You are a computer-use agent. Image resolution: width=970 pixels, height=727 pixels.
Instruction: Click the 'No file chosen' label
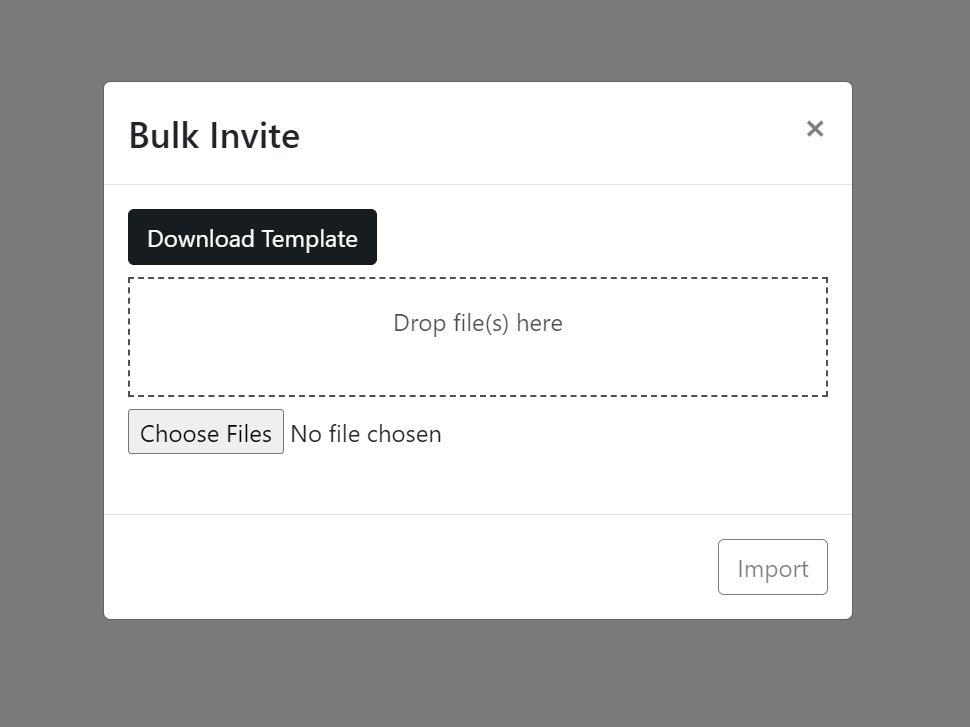[x=366, y=434]
